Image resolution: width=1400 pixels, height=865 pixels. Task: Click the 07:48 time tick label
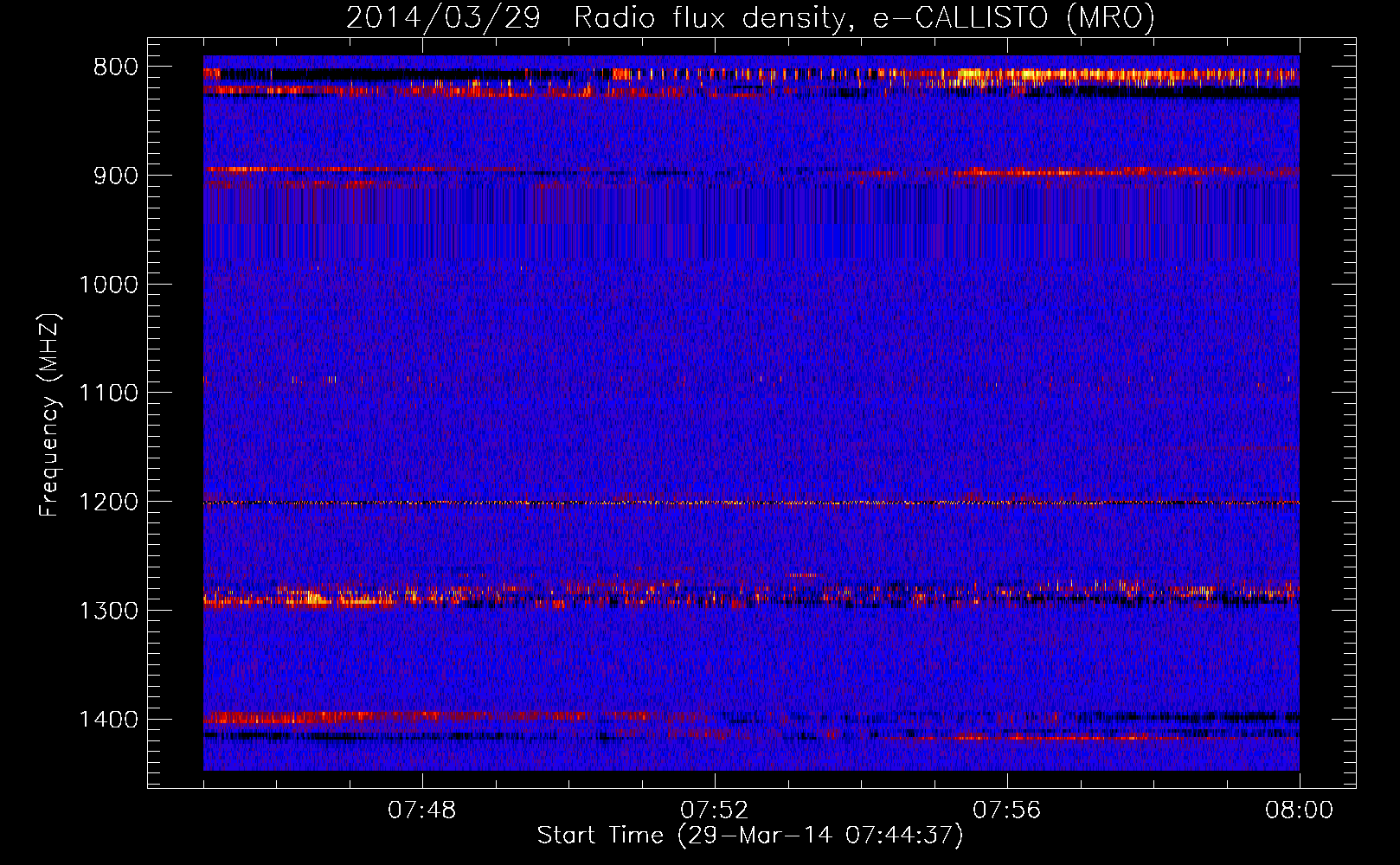point(422,811)
